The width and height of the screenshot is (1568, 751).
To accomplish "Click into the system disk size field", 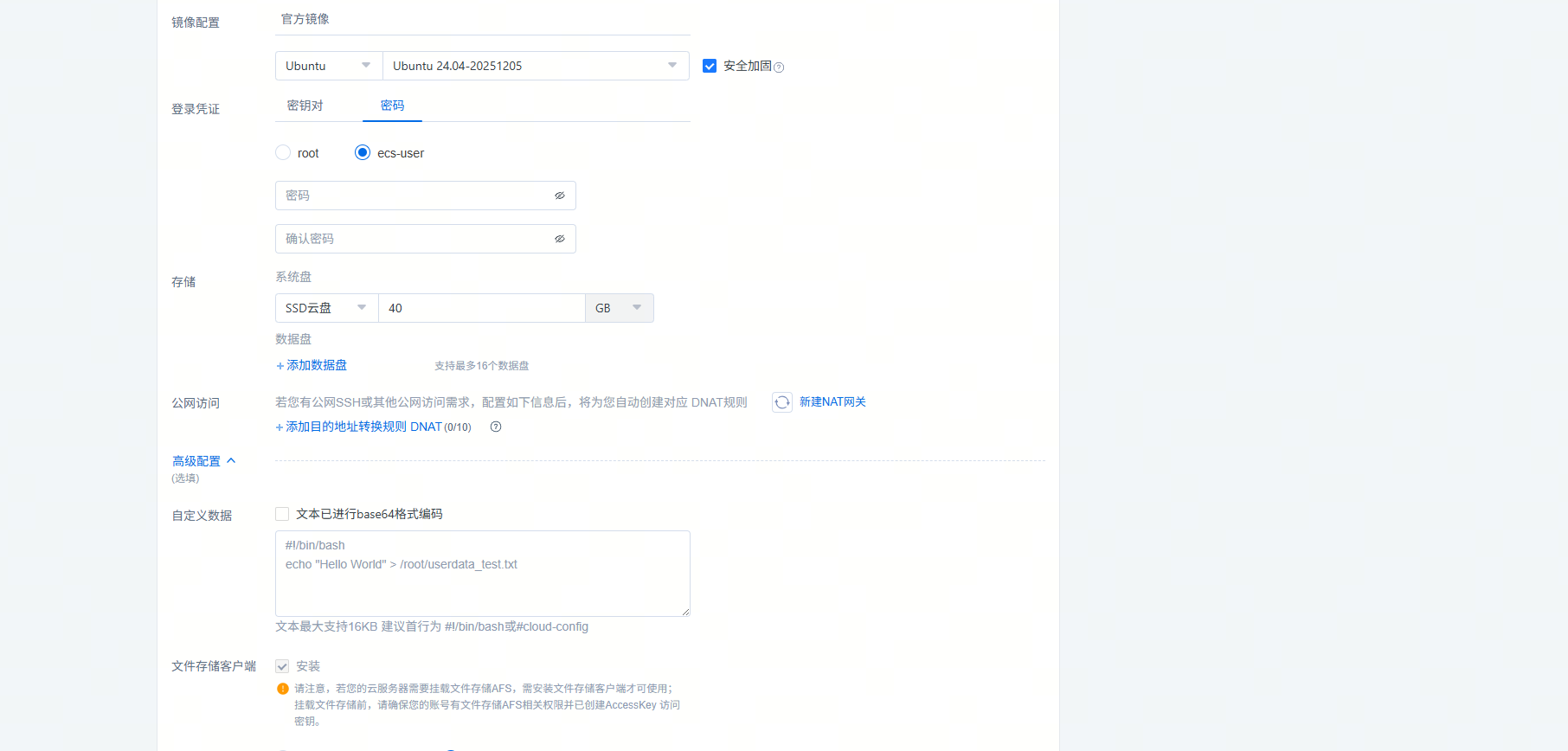I will (481, 308).
